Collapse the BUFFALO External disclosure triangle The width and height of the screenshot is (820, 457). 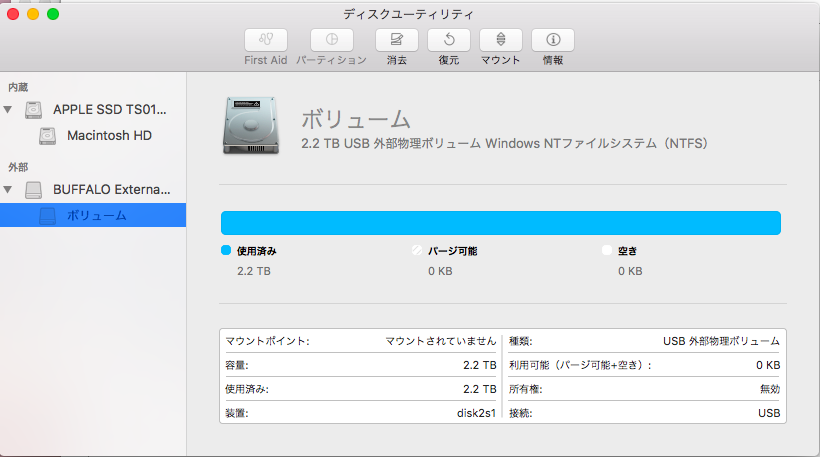(9, 189)
